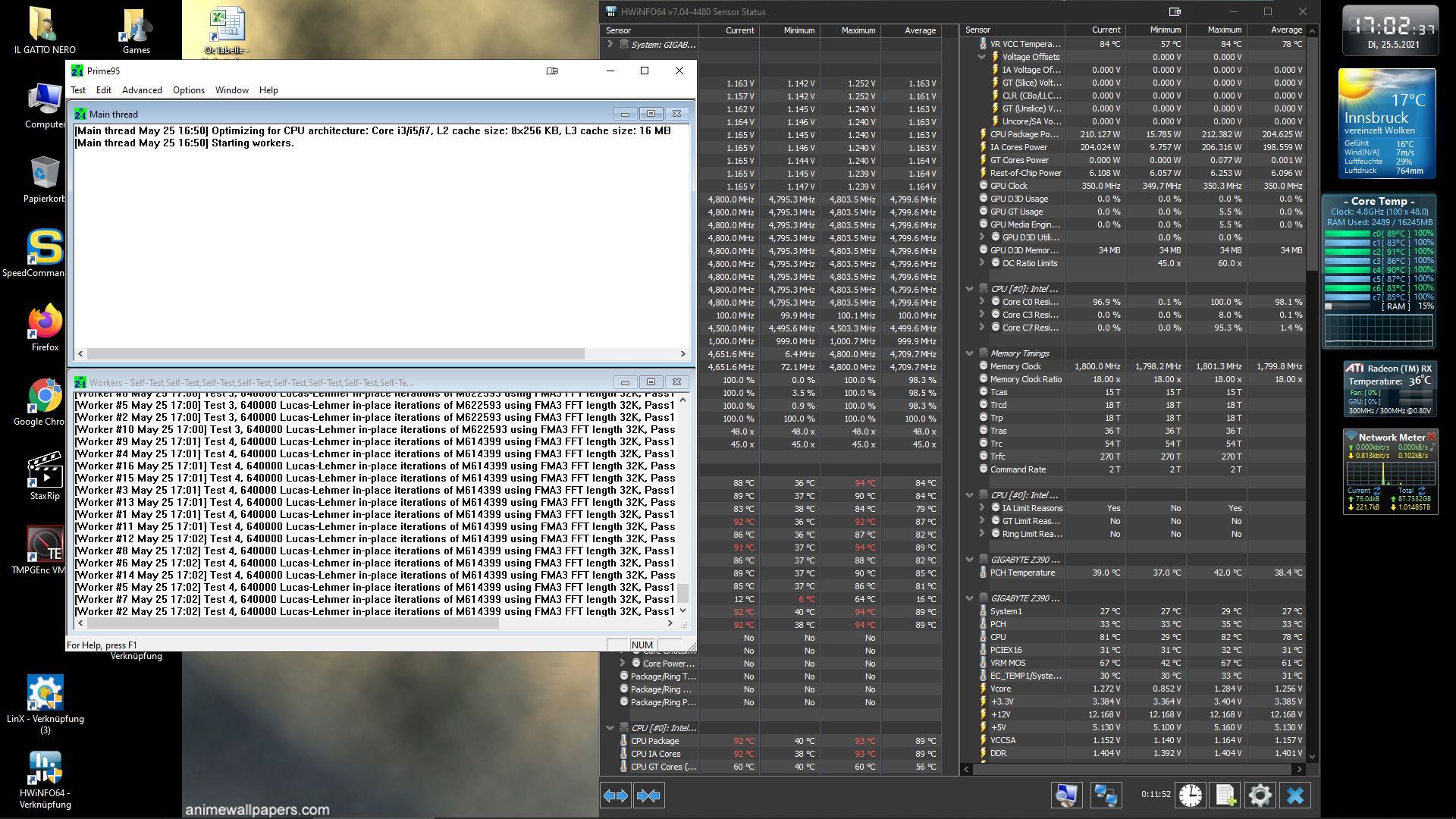1456x819 pixels.
Task: Click the Radeon RX temperature gadget
Action: pyautogui.click(x=1389, y=388)
